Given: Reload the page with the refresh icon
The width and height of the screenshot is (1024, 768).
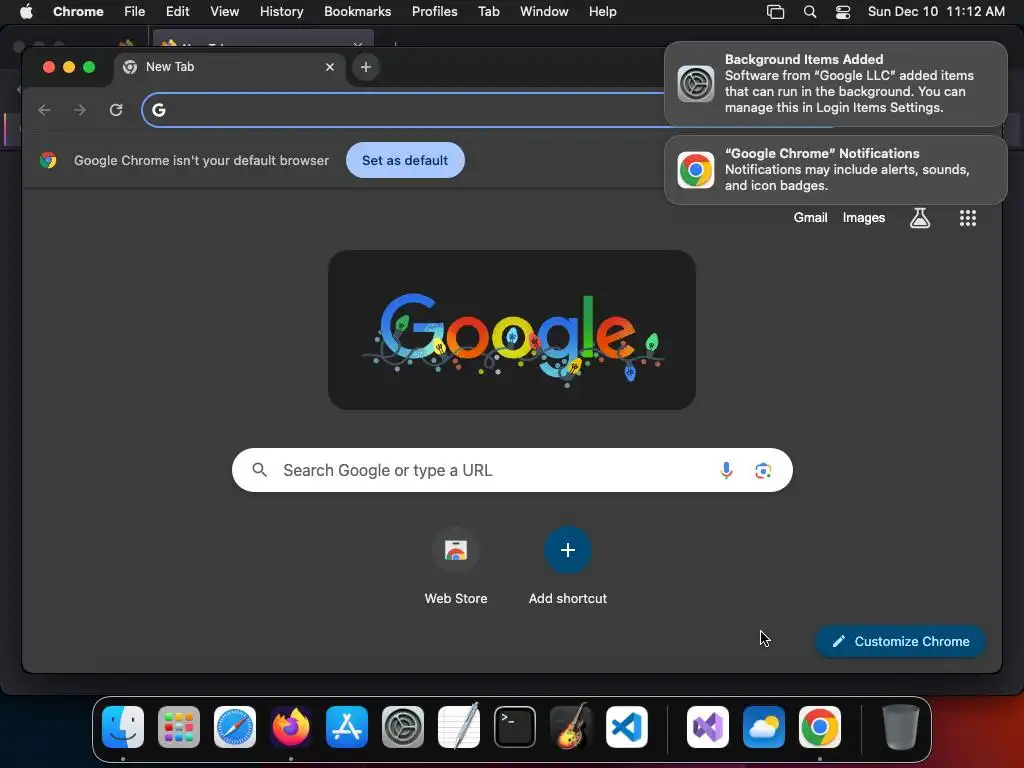Looking at the screenshot, I should 116,110.
